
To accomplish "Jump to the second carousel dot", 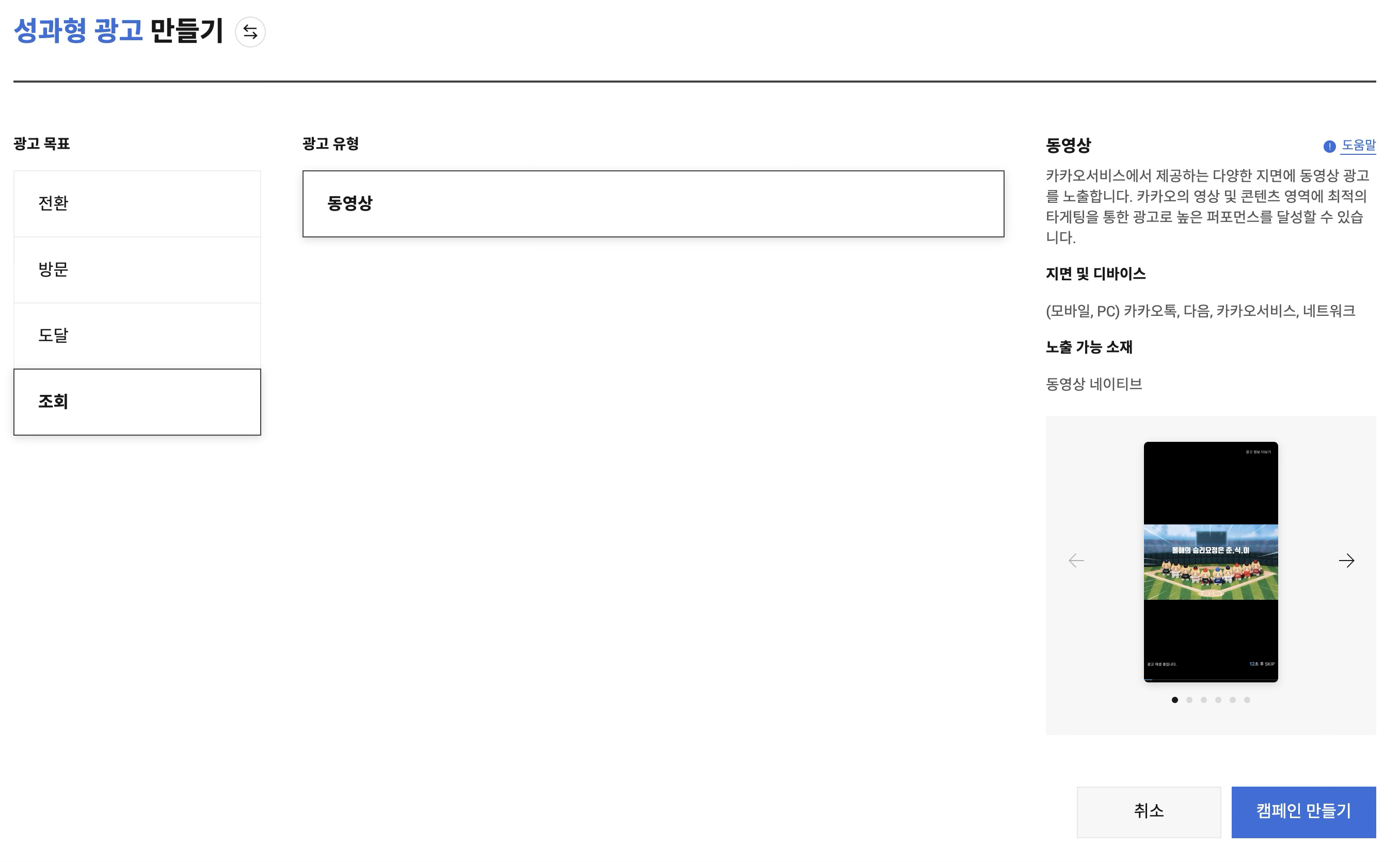I will (1189, 699).
